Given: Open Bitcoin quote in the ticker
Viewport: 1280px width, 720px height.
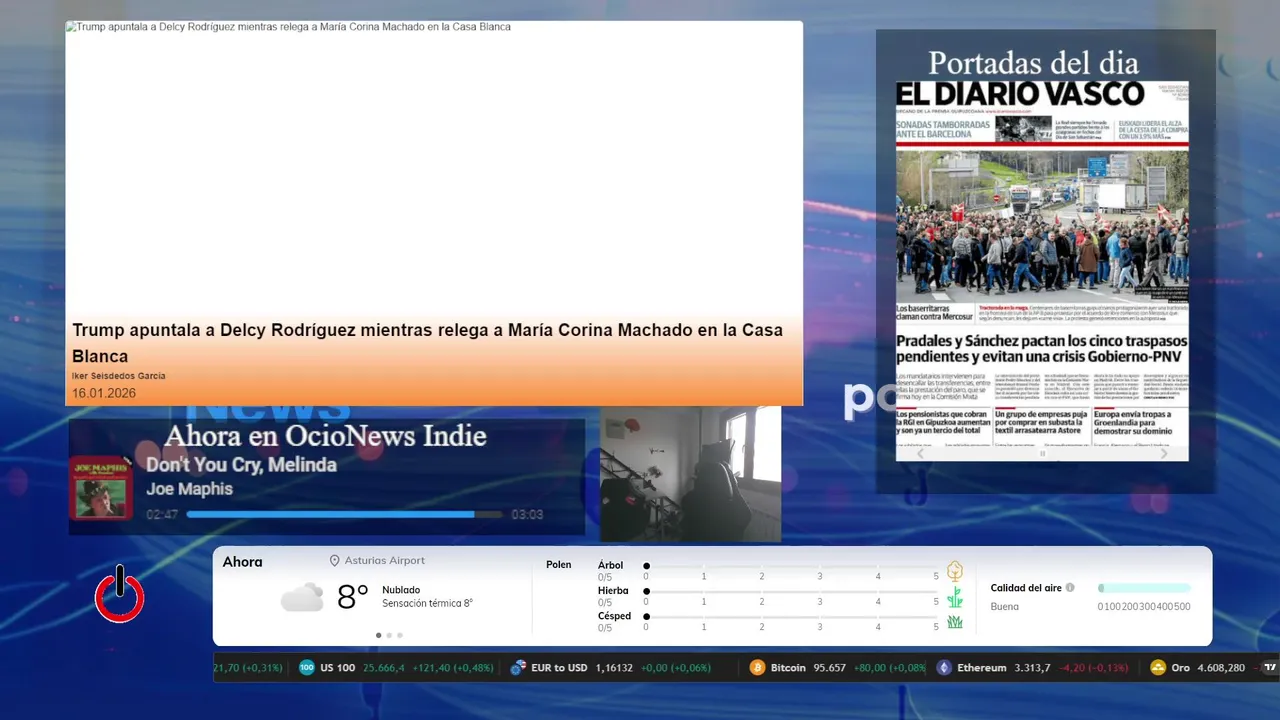Looking at the screenshot, I should [838, 668].
